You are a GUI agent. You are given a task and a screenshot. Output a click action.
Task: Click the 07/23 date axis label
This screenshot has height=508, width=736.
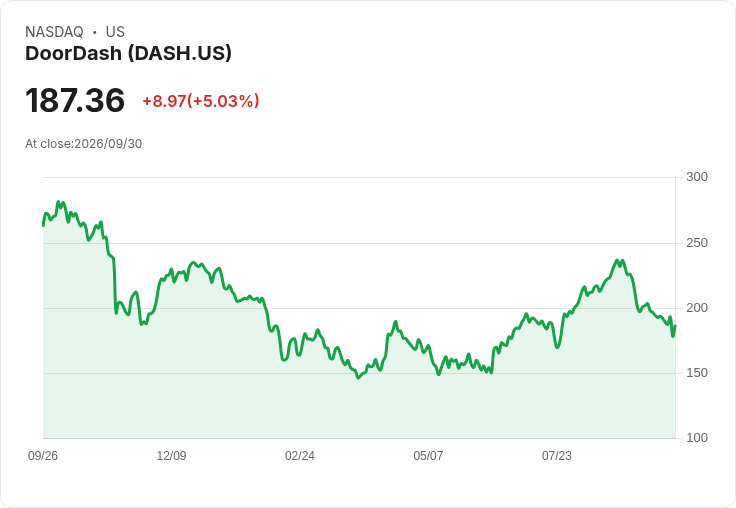click(557, 456)
